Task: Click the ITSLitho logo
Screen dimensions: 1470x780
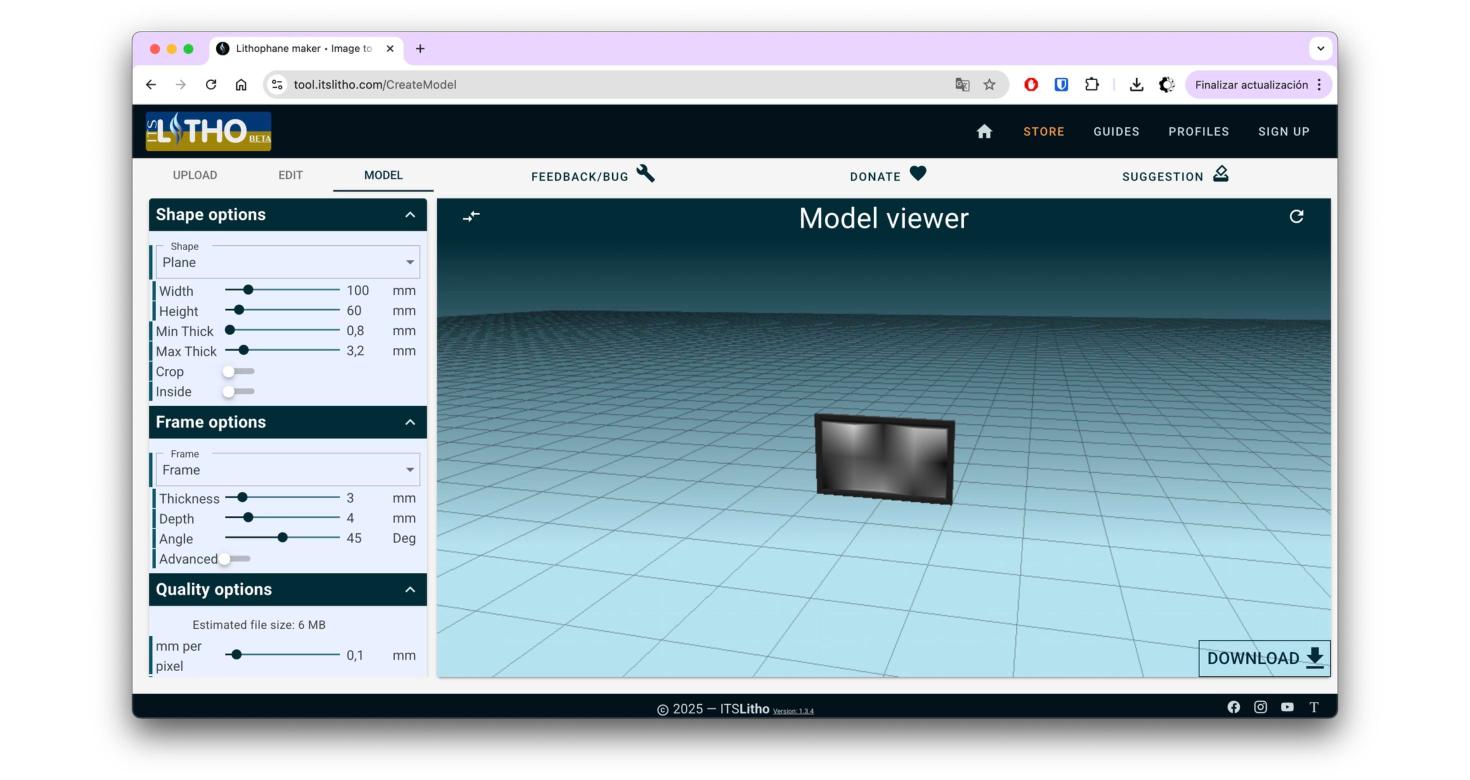Action: (x=208, y=131)
